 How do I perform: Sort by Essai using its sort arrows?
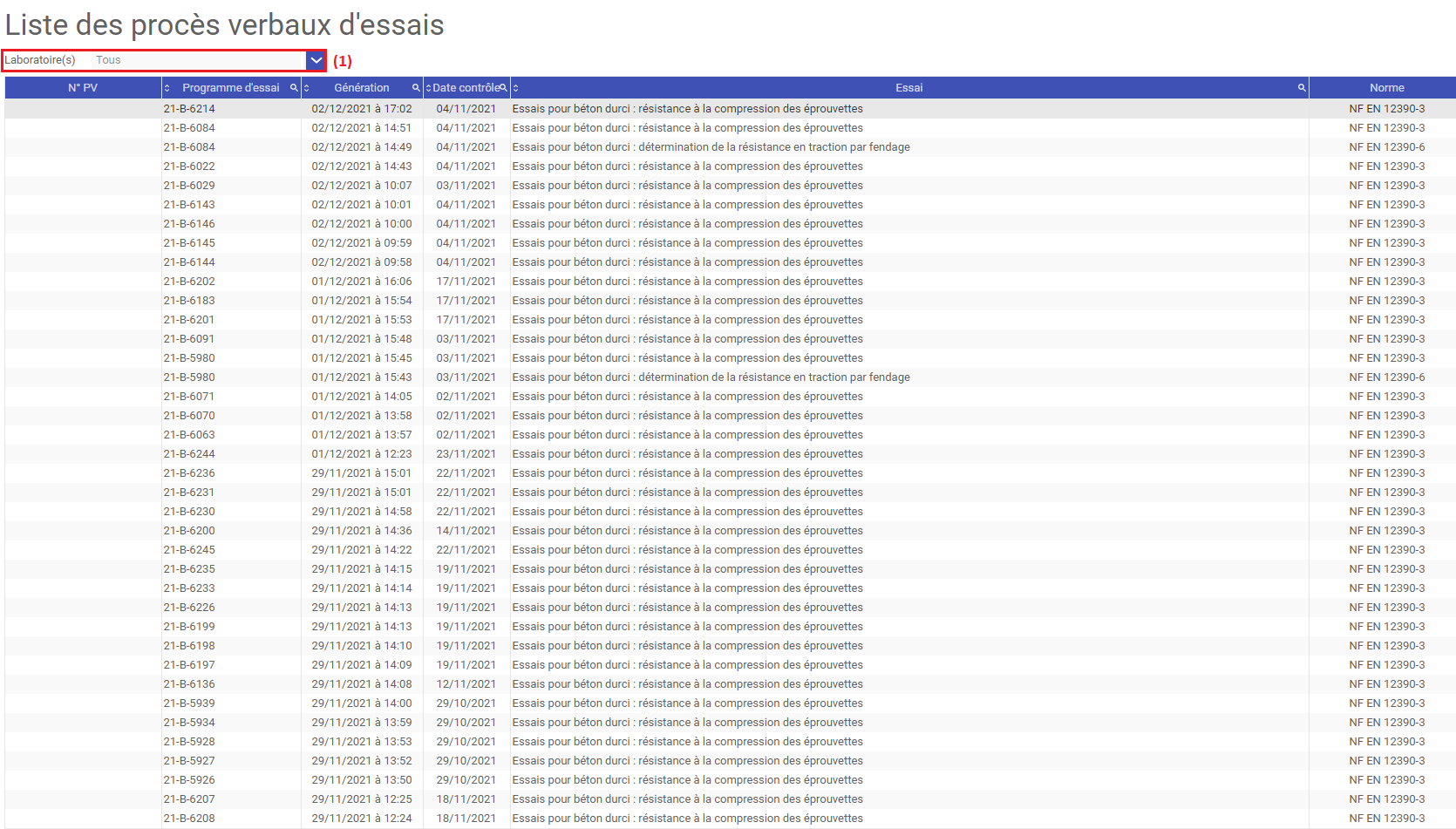[515, 88]
